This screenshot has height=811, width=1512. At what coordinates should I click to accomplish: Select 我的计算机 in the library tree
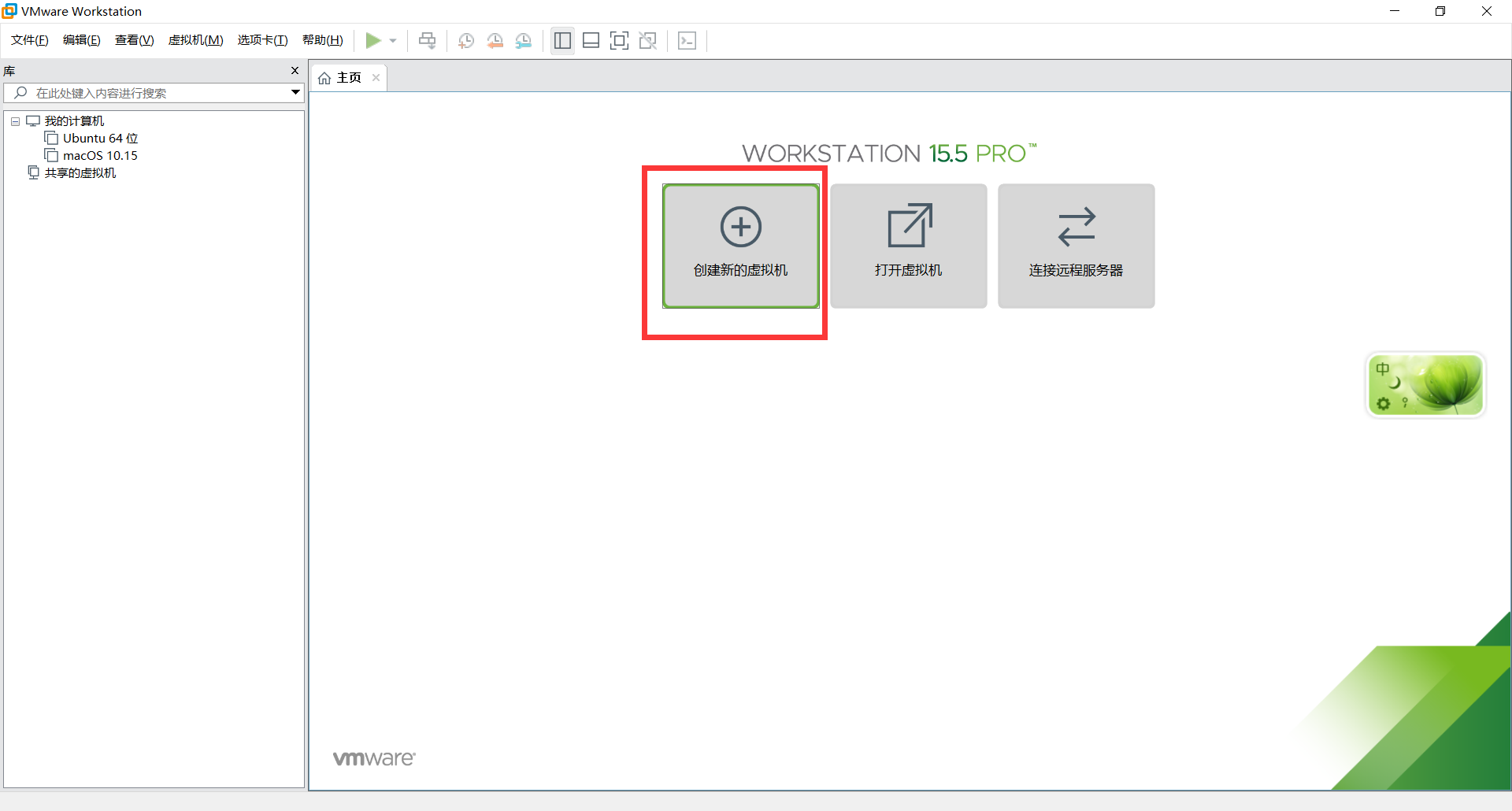[x=74, y=121]
